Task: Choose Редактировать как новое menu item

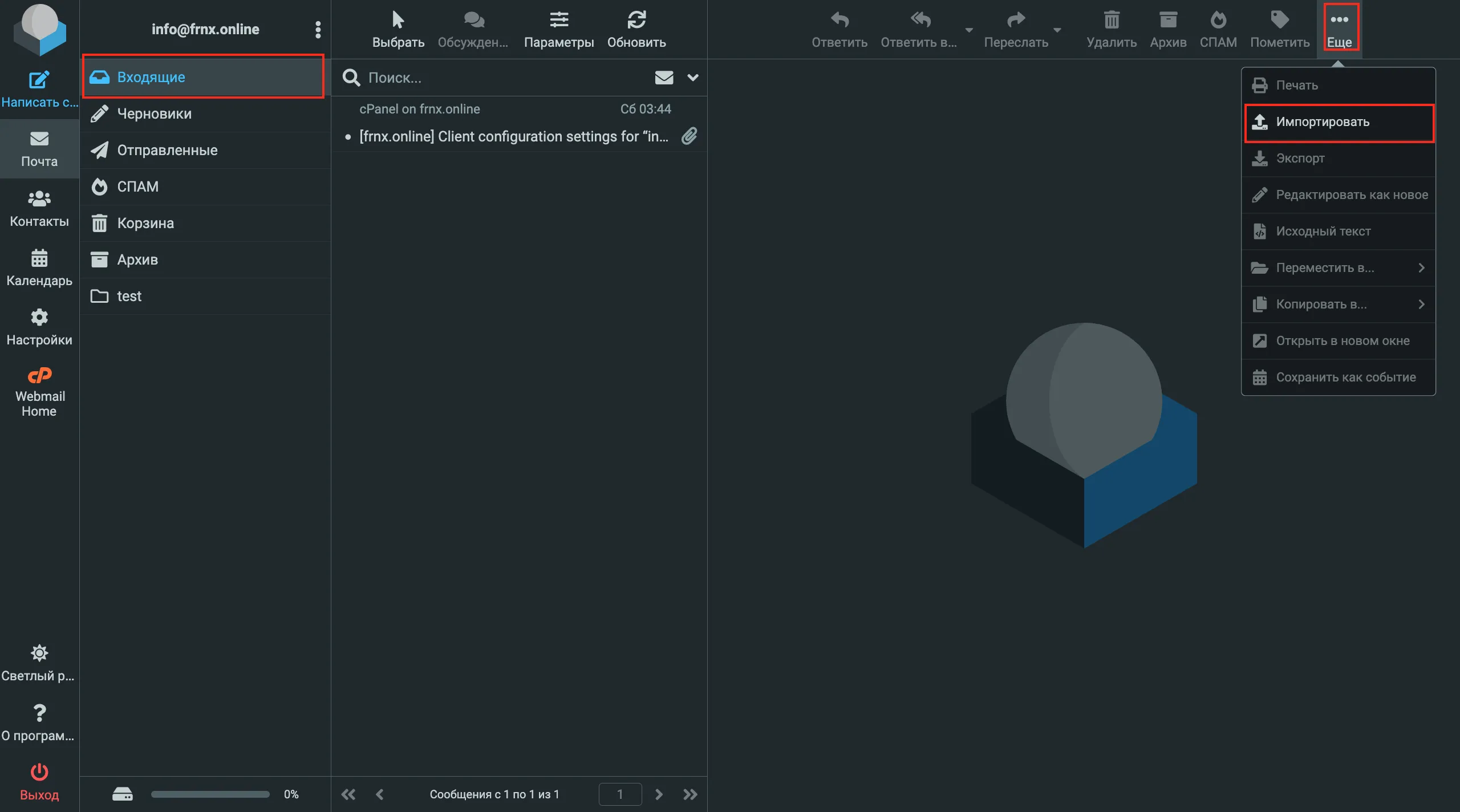Action: pos(1339,194)
